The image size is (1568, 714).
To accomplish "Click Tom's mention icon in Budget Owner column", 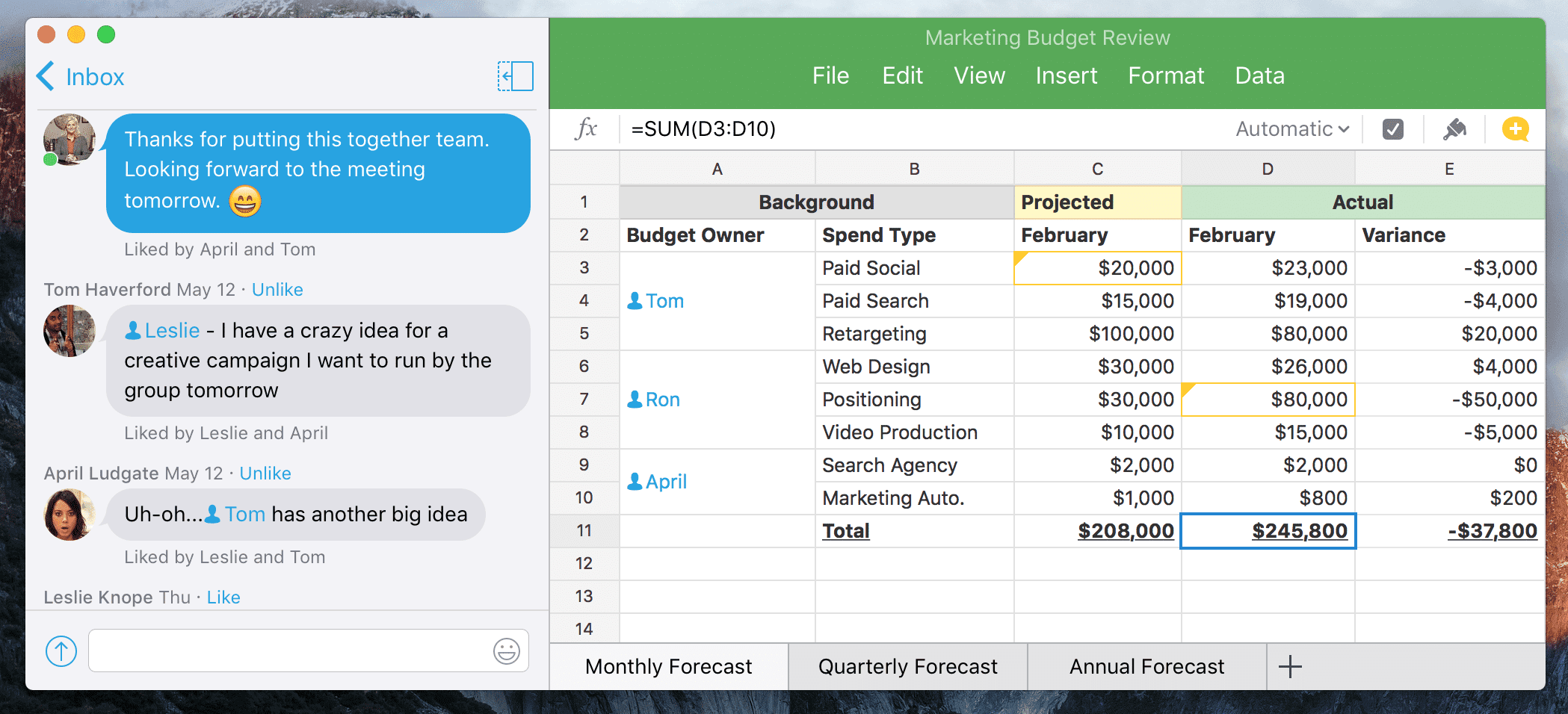I will (x=634, y=300).
